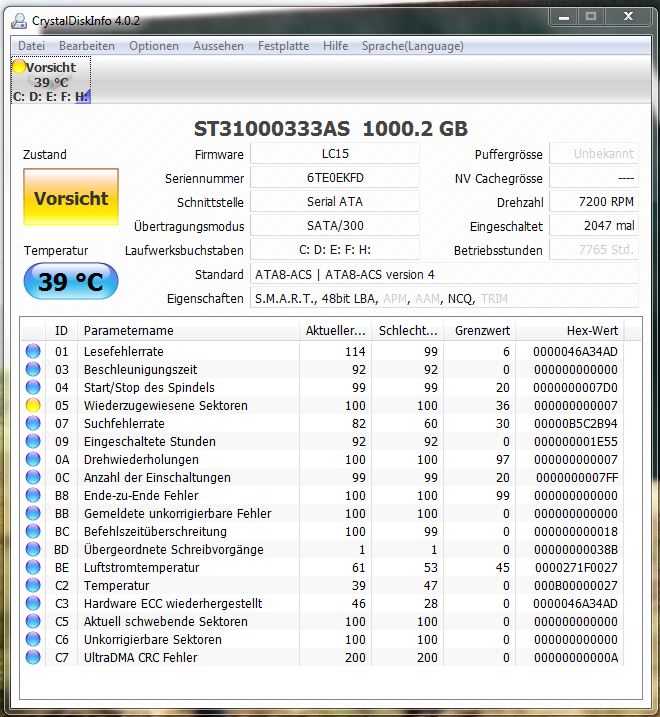Click the status icon for Luftstromtemperatur

(33, 567)
